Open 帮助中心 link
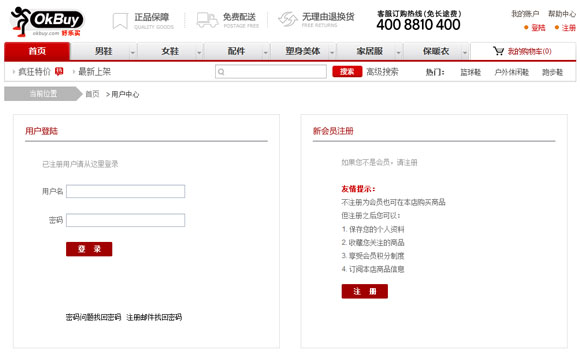Viewport: 580px width, 361px height. pos(562,14)
